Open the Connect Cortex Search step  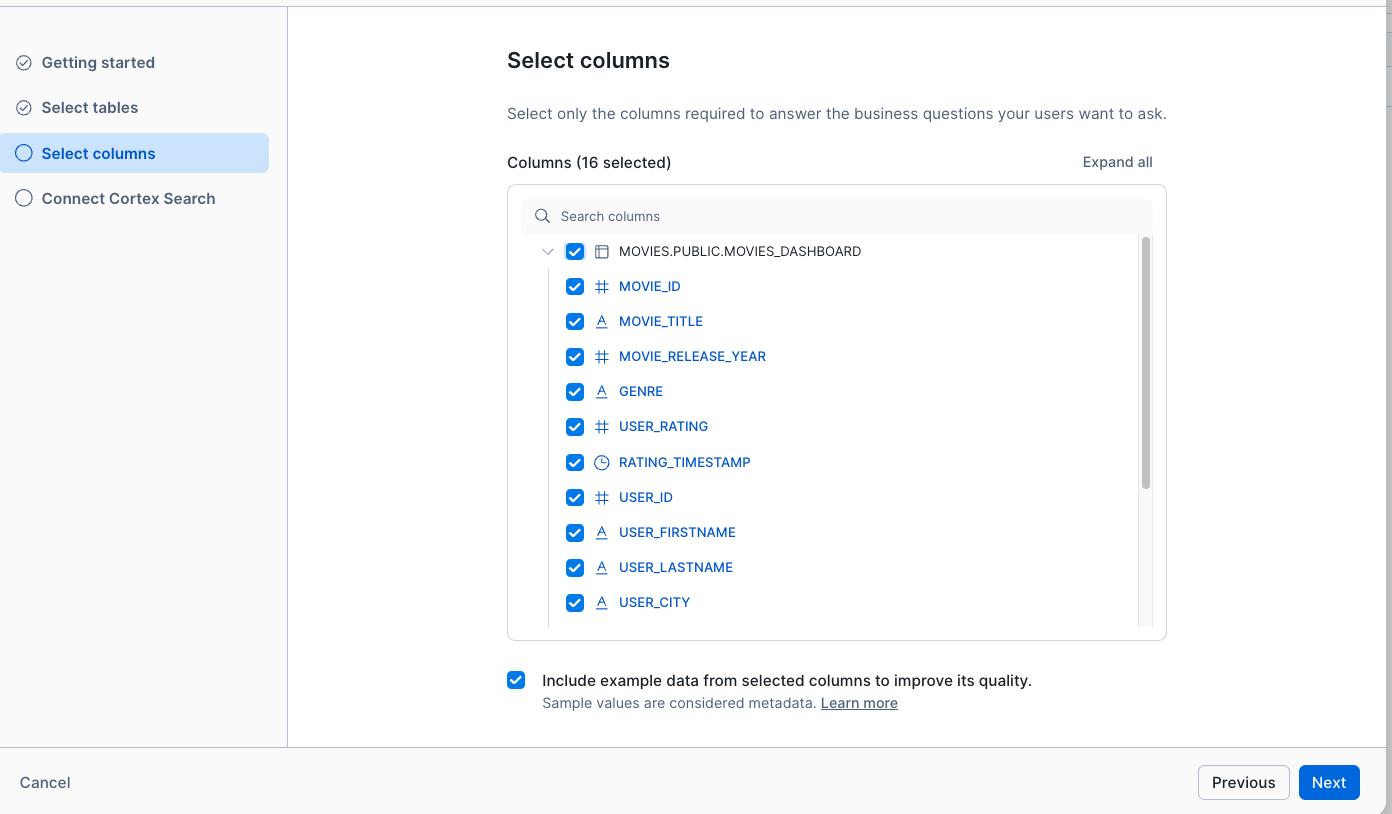[x=128, y=199]
